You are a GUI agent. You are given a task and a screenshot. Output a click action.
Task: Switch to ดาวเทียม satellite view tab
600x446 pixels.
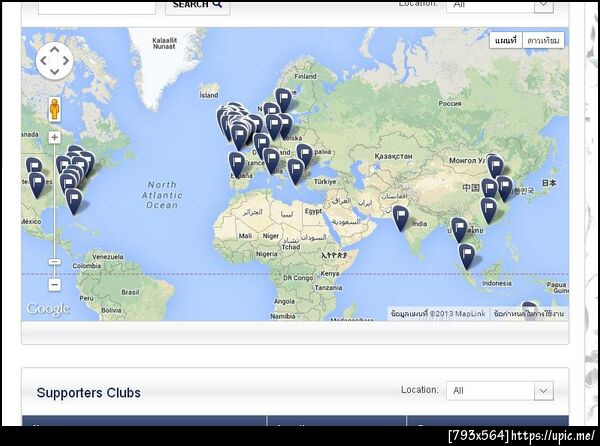point(543,40)
